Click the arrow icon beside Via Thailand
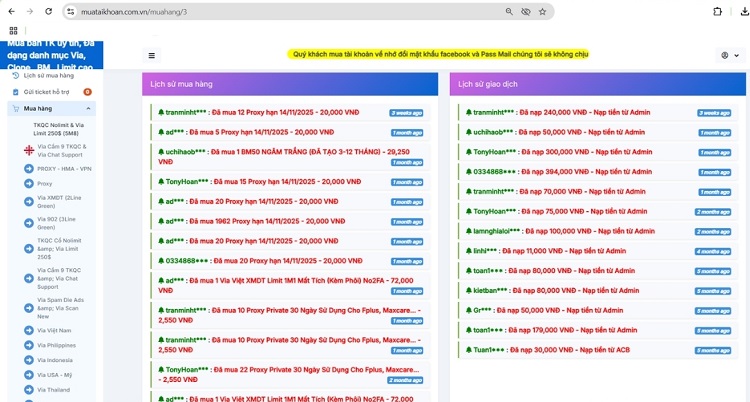The height and width of the screenshot is (402, 750). [x=29, y=390]
